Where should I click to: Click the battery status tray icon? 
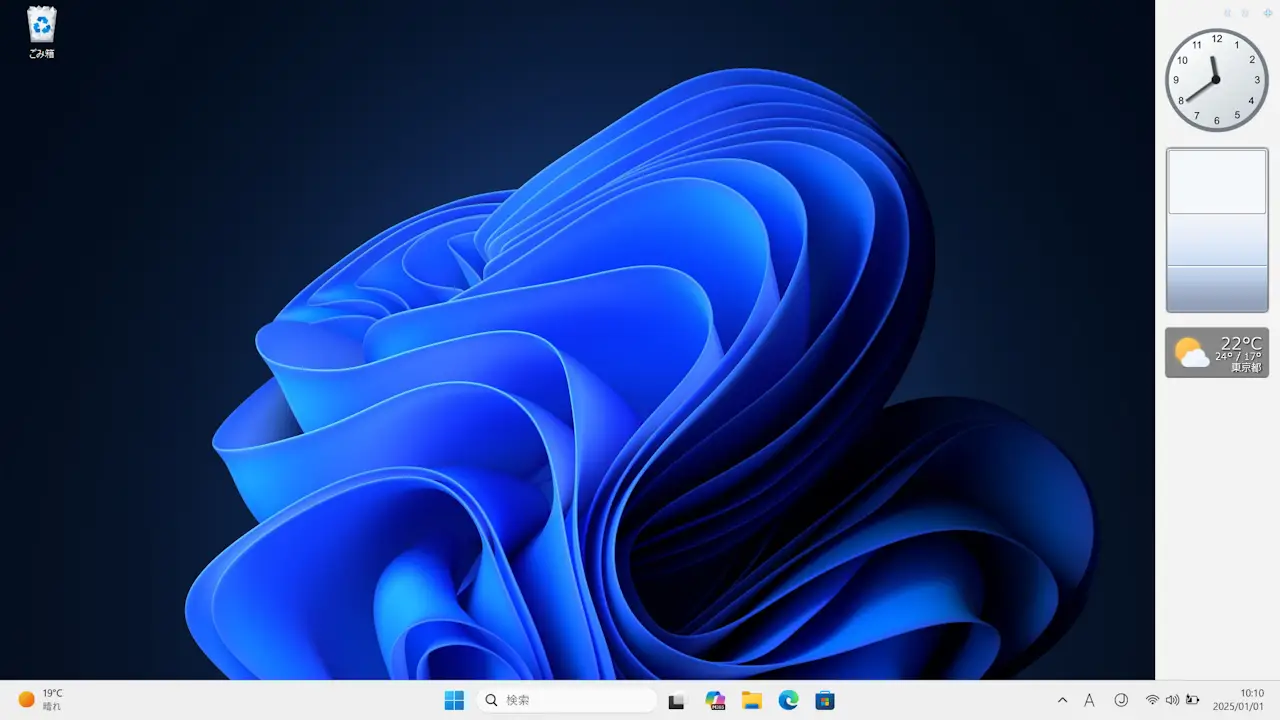coord(1192,700)
